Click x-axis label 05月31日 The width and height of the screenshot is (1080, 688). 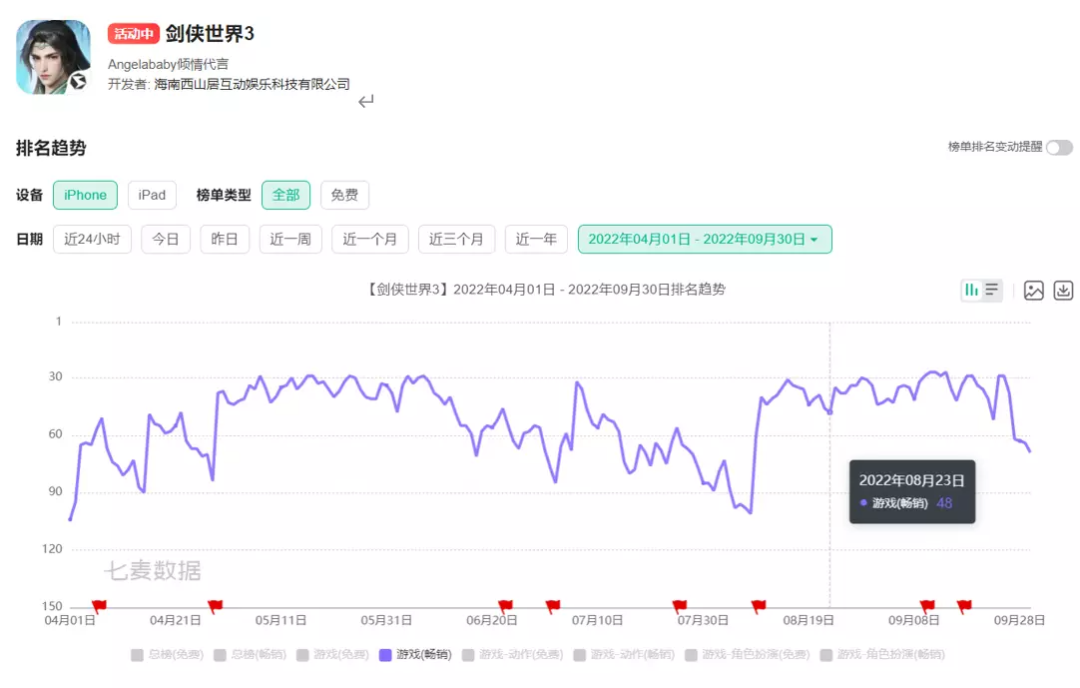[x=386, y=621]
